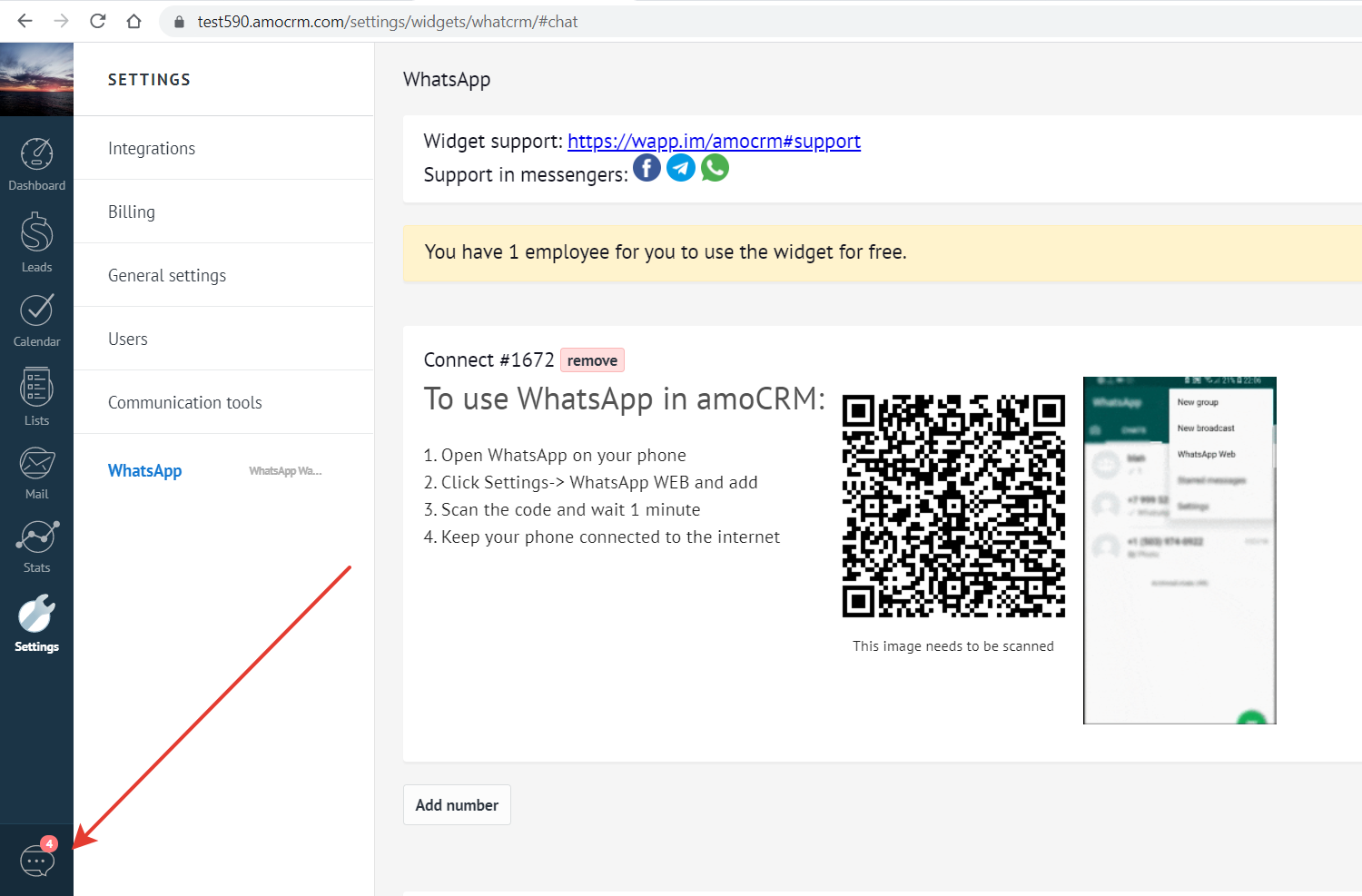Click the 'SETTINGS' heading
The image size is (1362, 896).
point(149,80)
